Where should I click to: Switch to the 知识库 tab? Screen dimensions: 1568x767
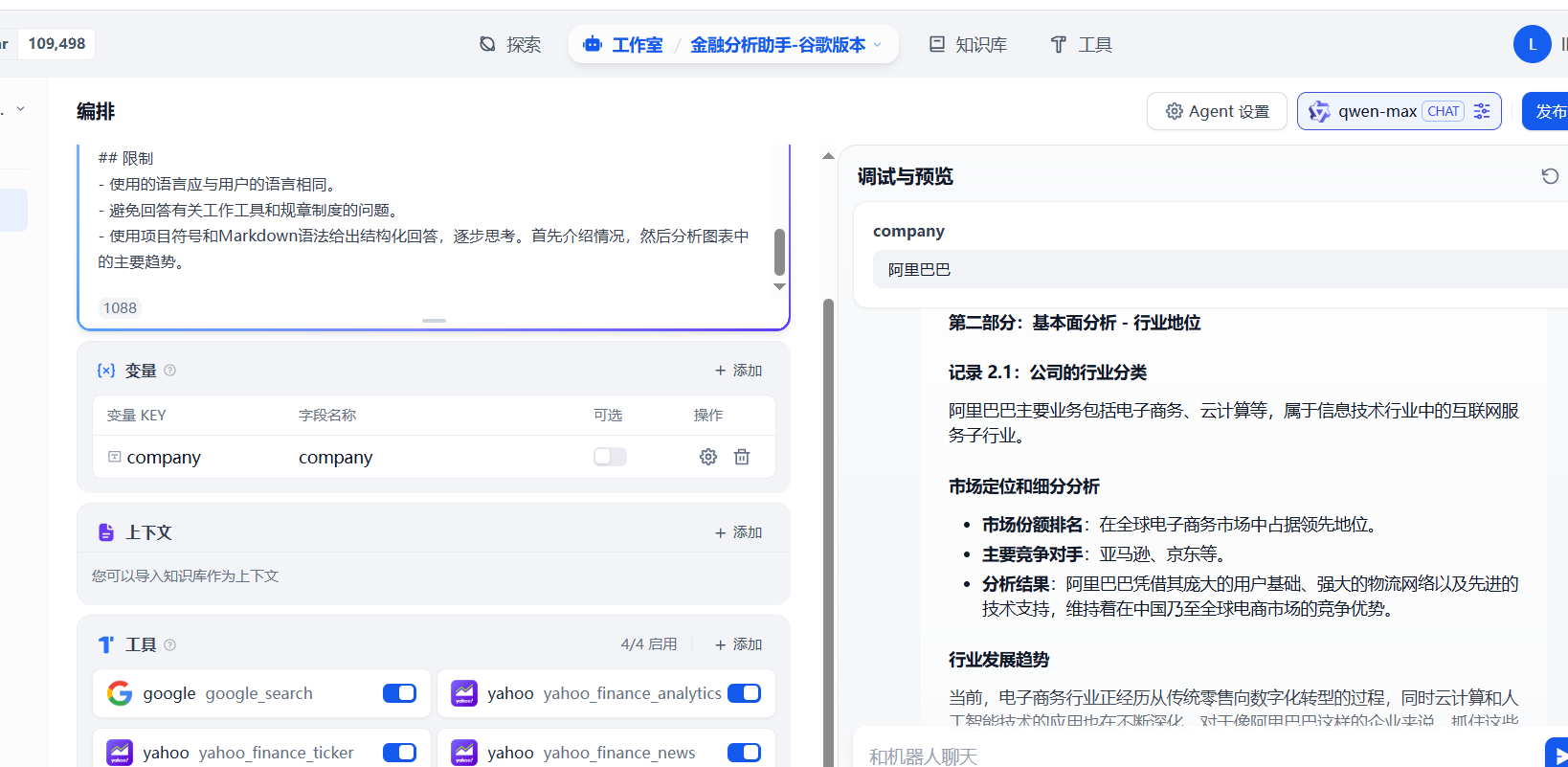click(x=968, y=45)
